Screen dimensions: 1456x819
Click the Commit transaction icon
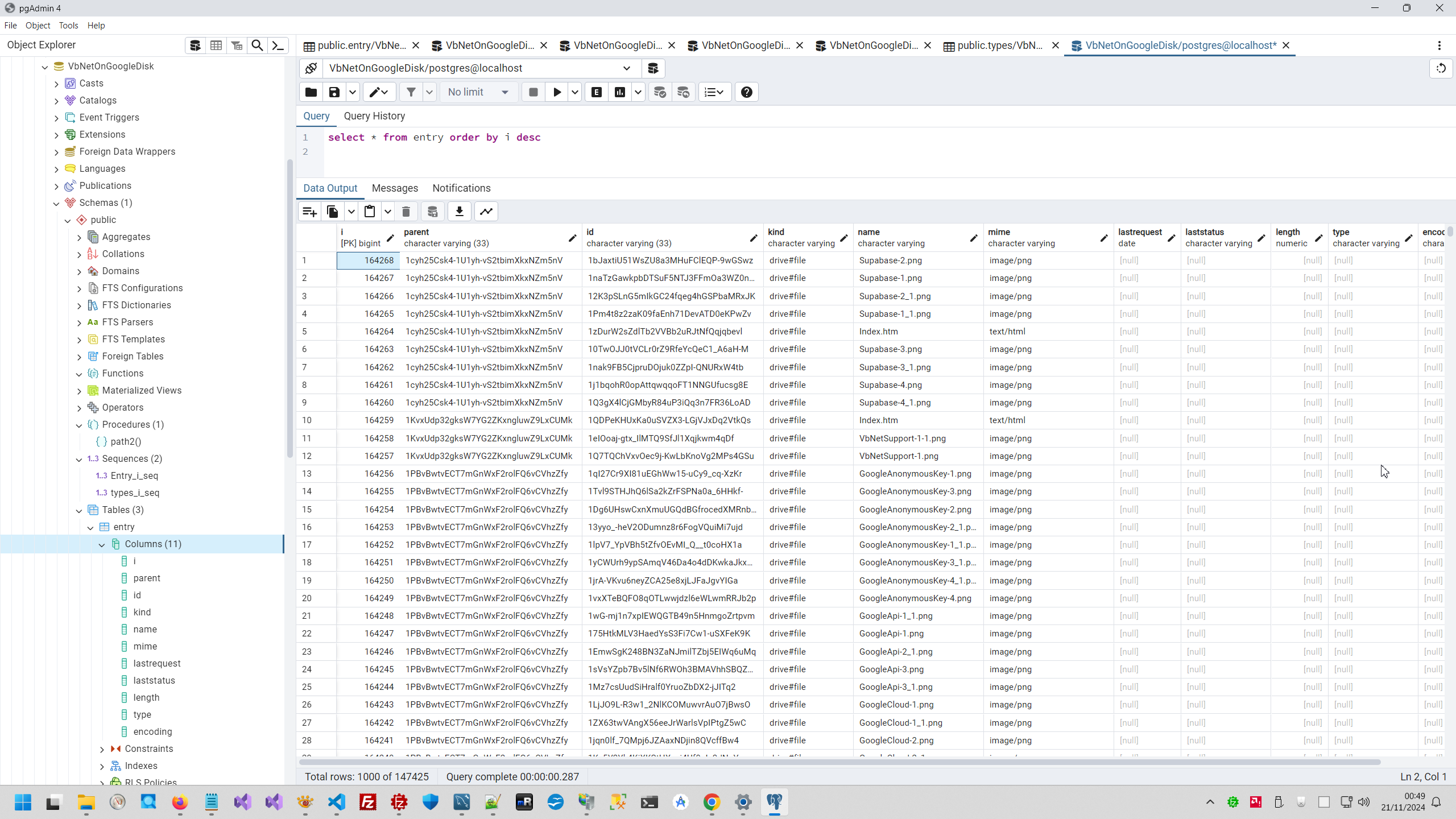click(660, 92)
